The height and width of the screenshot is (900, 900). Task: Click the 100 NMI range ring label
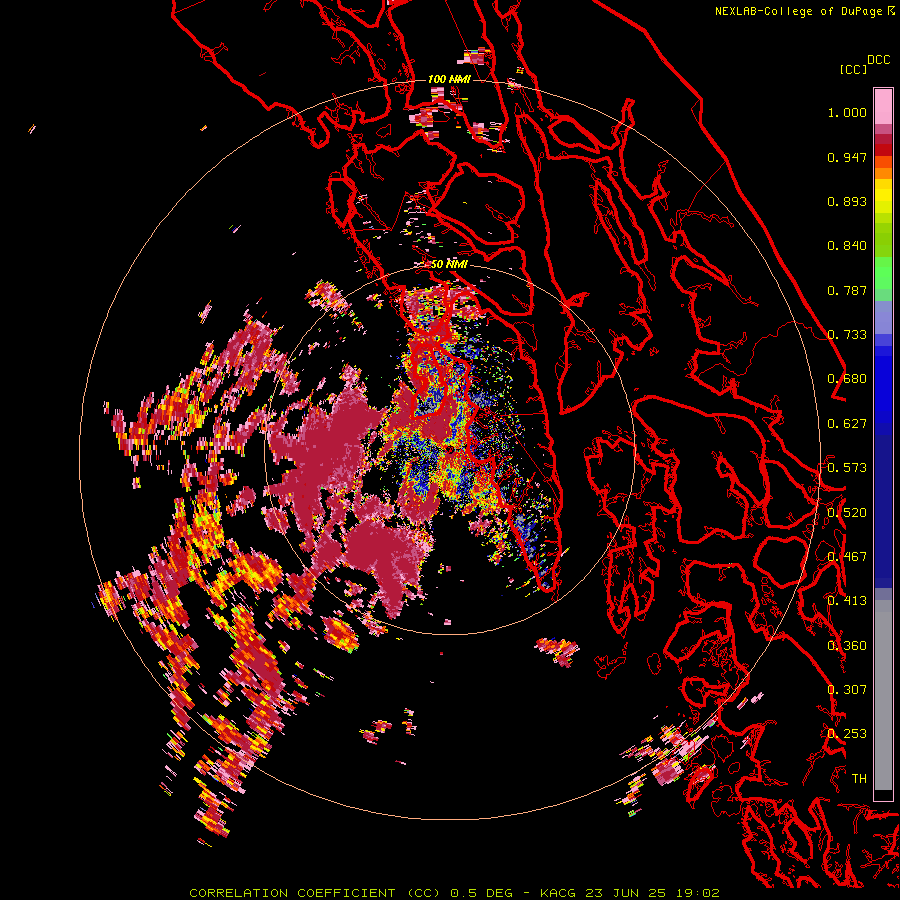[x=449, y=79]
